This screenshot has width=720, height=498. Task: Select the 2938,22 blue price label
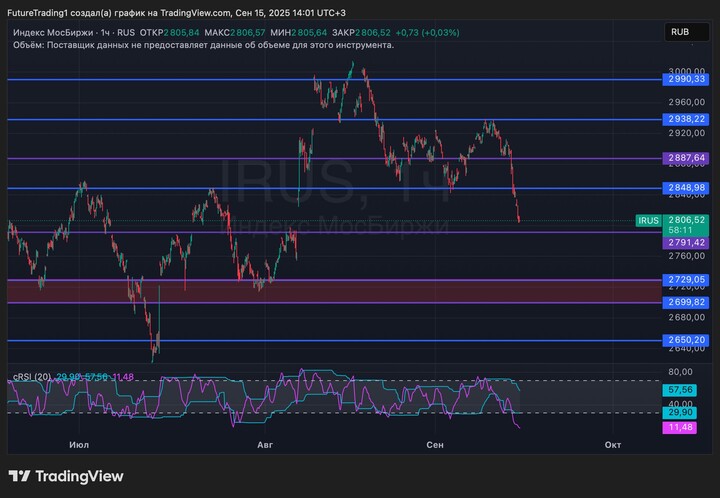click(x=686, y=119)
